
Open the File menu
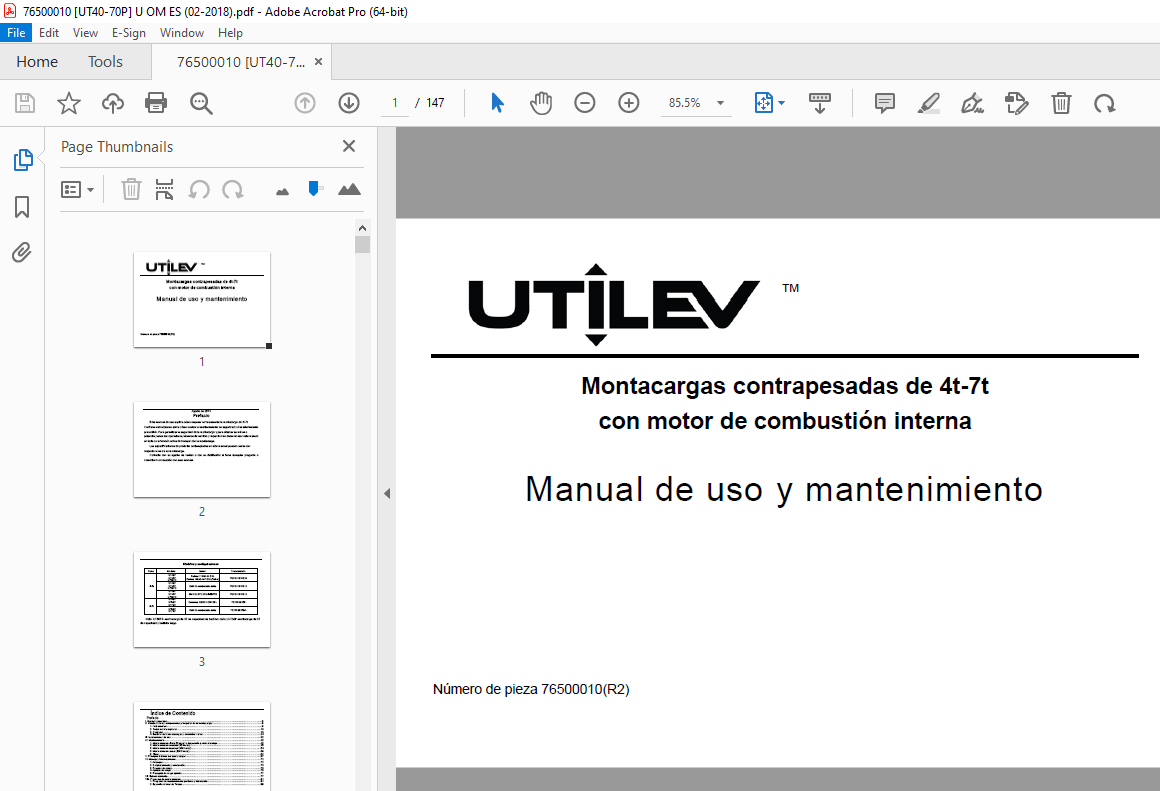coord(16,33)
